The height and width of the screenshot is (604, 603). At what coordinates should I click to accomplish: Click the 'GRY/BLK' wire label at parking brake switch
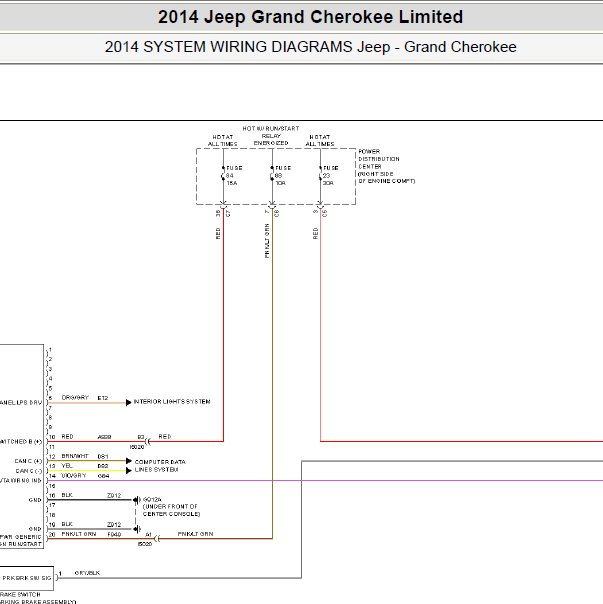pyautogui.click(x=87, y=573)
